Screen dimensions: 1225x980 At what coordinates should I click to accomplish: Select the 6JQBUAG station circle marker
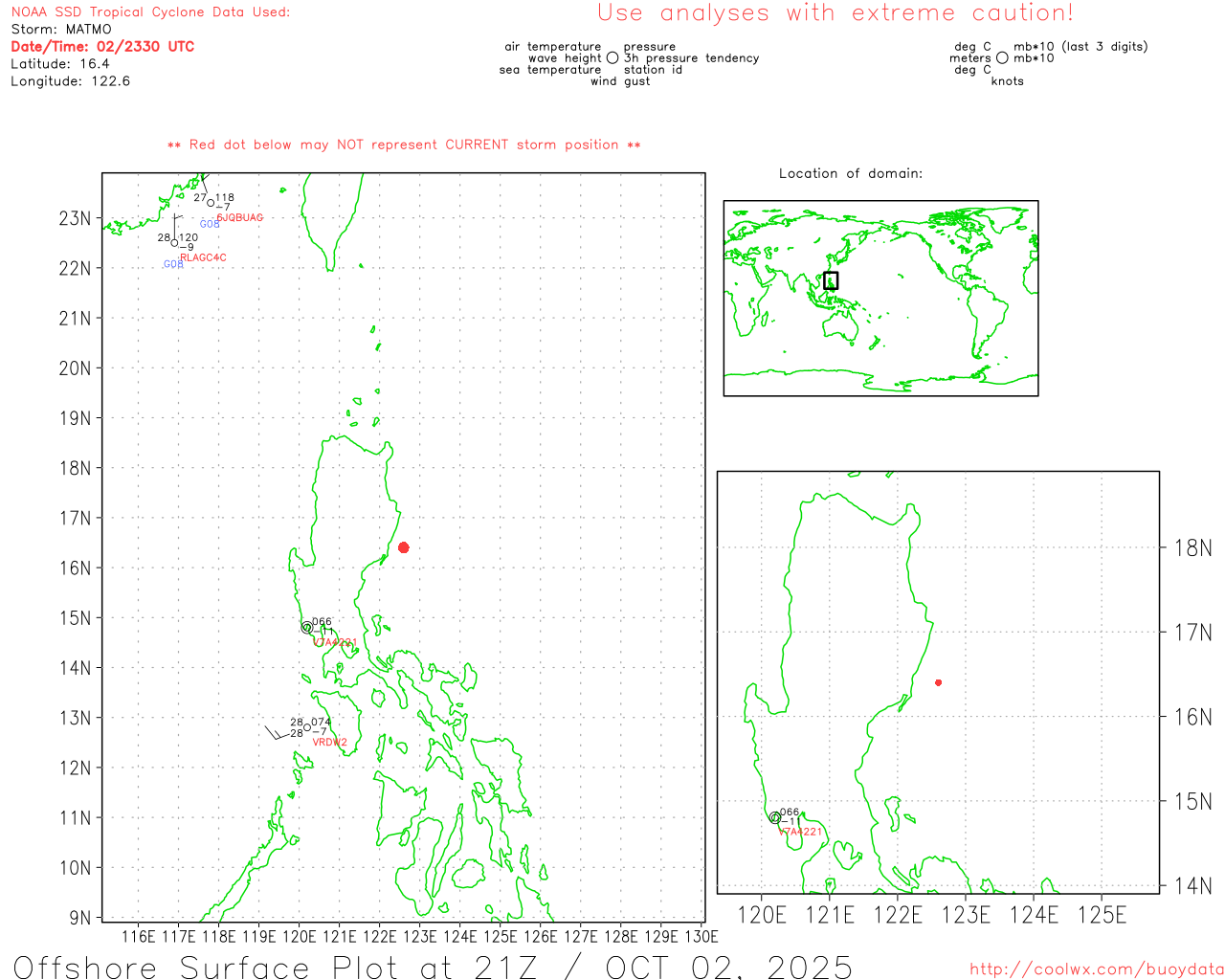click(211, 203)
